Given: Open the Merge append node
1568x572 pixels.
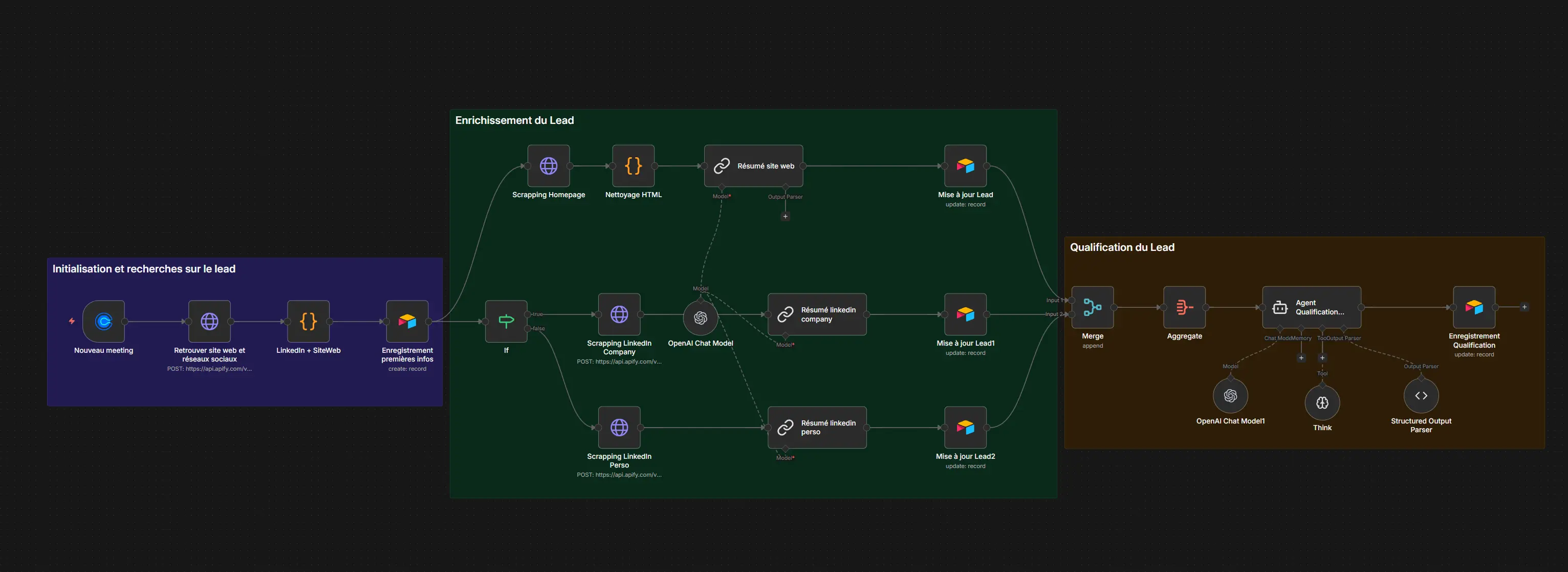Looking at the screenshot, I should click(1092, 308).
